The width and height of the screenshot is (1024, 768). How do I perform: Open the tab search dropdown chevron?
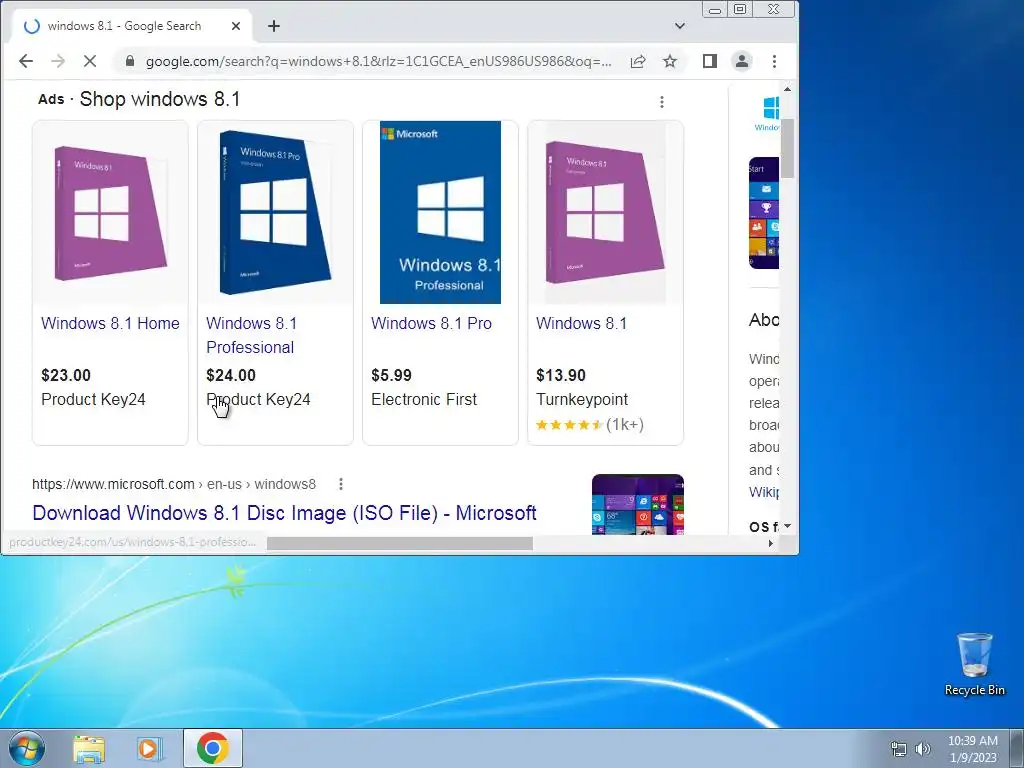[x=680, y=26]
